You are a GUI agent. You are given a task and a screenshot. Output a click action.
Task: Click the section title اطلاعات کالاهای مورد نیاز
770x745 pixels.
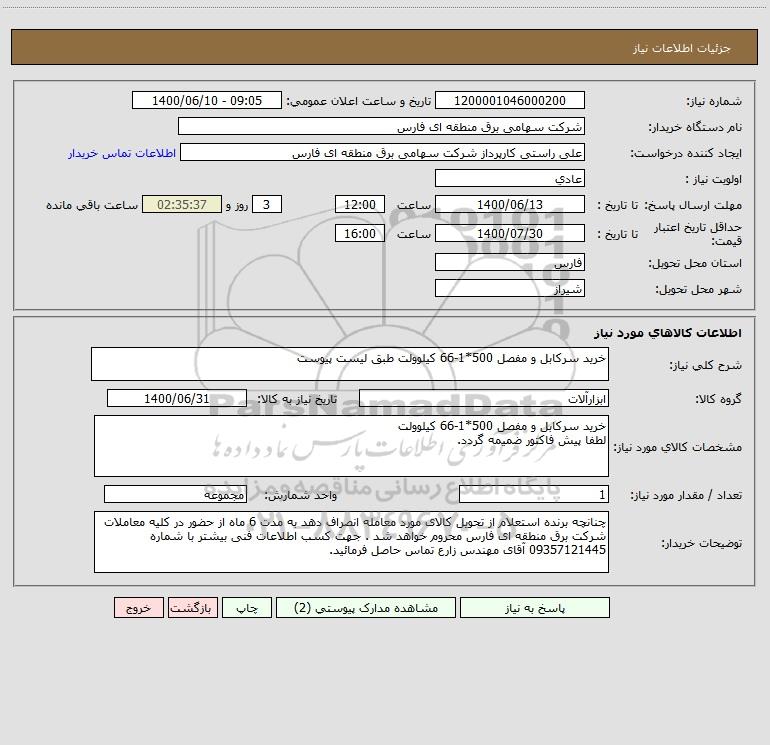tap(667, 333)
